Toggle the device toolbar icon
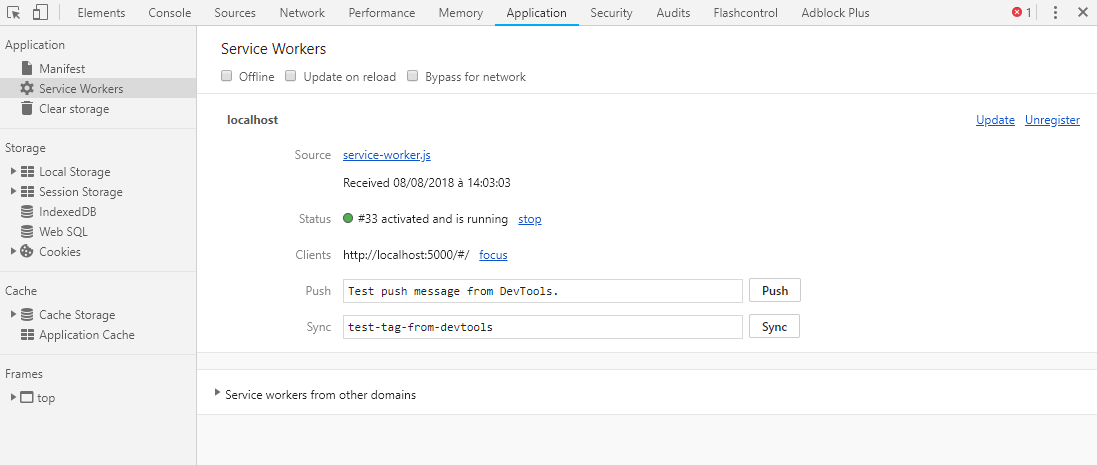The height and width of the screenshot is (465, 1097). pyautogui.click(x=41, y=13)
